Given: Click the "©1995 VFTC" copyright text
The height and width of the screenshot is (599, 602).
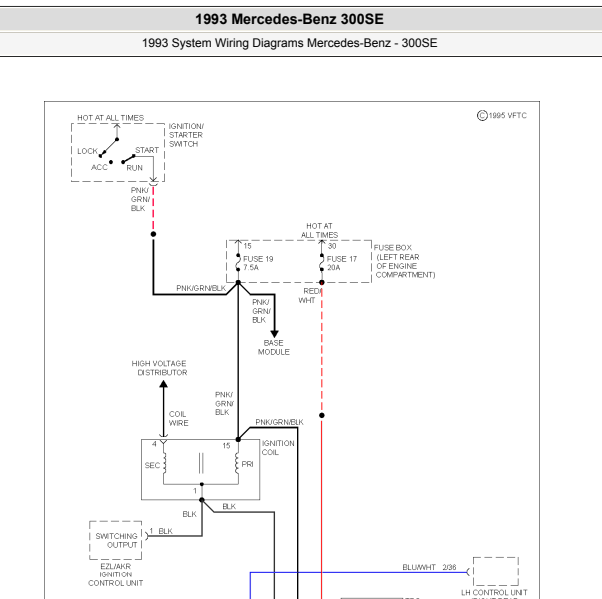Looking at the screenshot, I should (x=502, y=115).
